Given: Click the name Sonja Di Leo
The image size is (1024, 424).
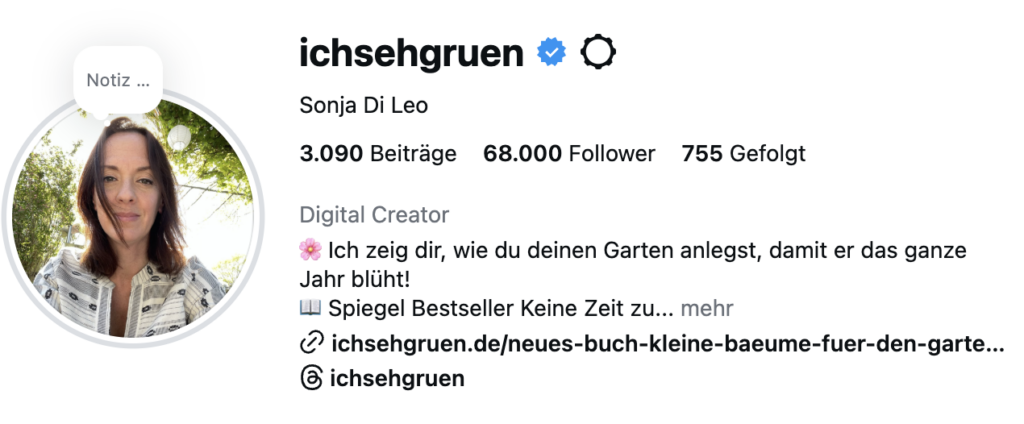Looking at the screenshot, I should point(363,105).
